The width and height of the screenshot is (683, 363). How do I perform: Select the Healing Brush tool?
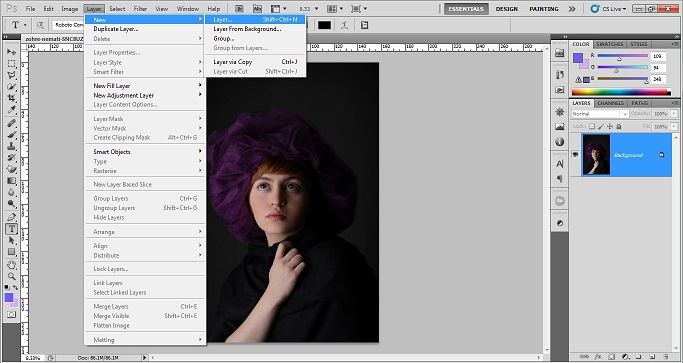[11, 123]
